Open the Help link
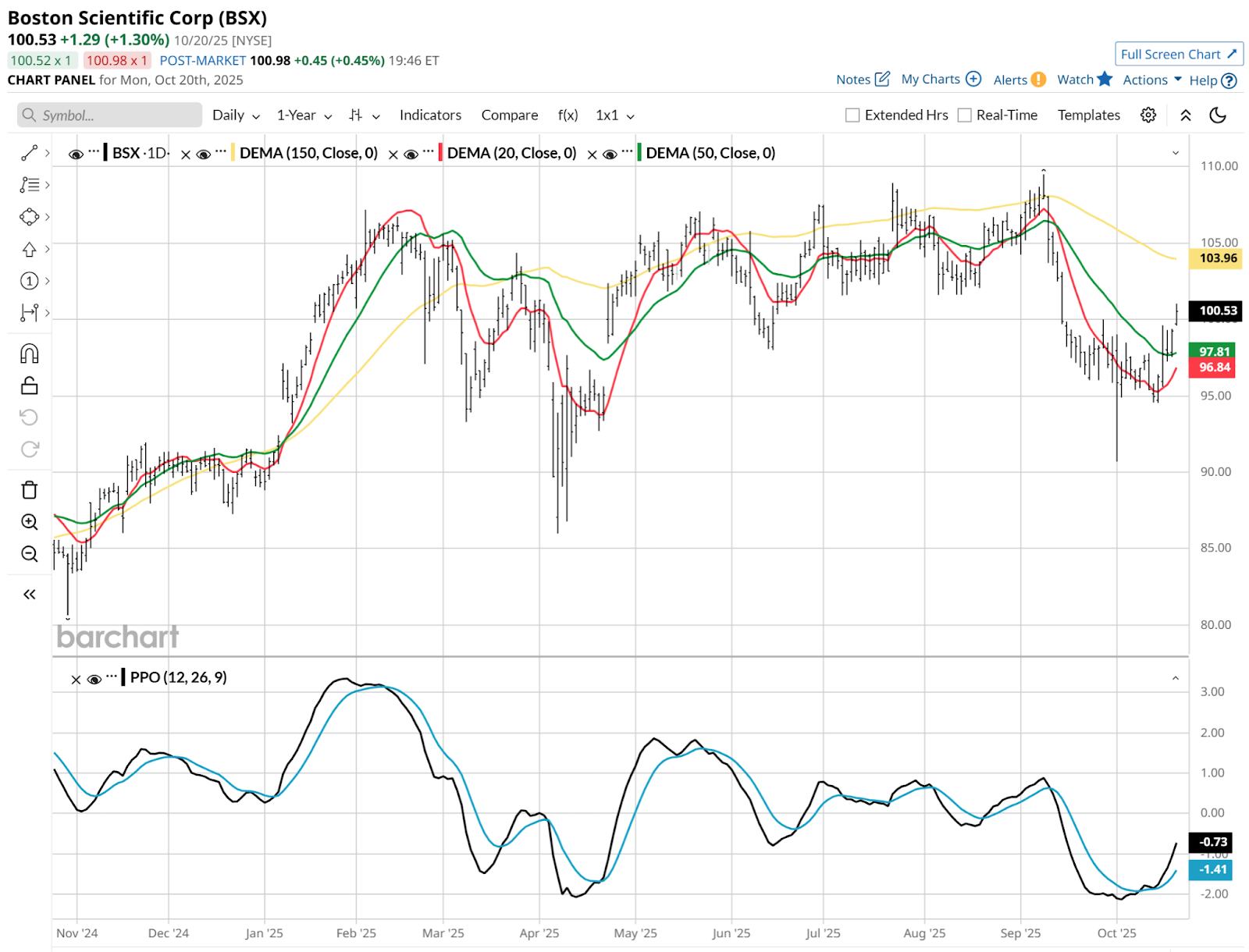 tap(1213, 80)
